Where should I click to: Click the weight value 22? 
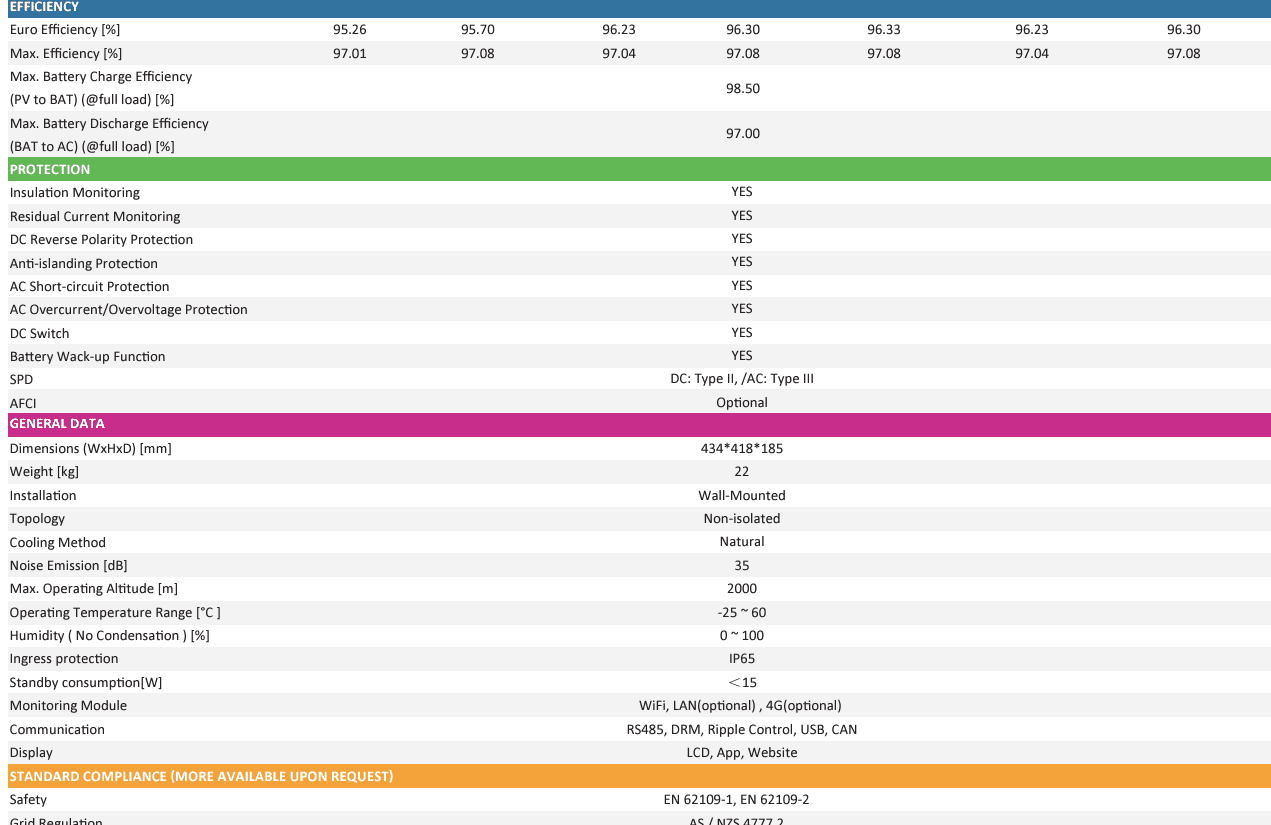[742, 471]
